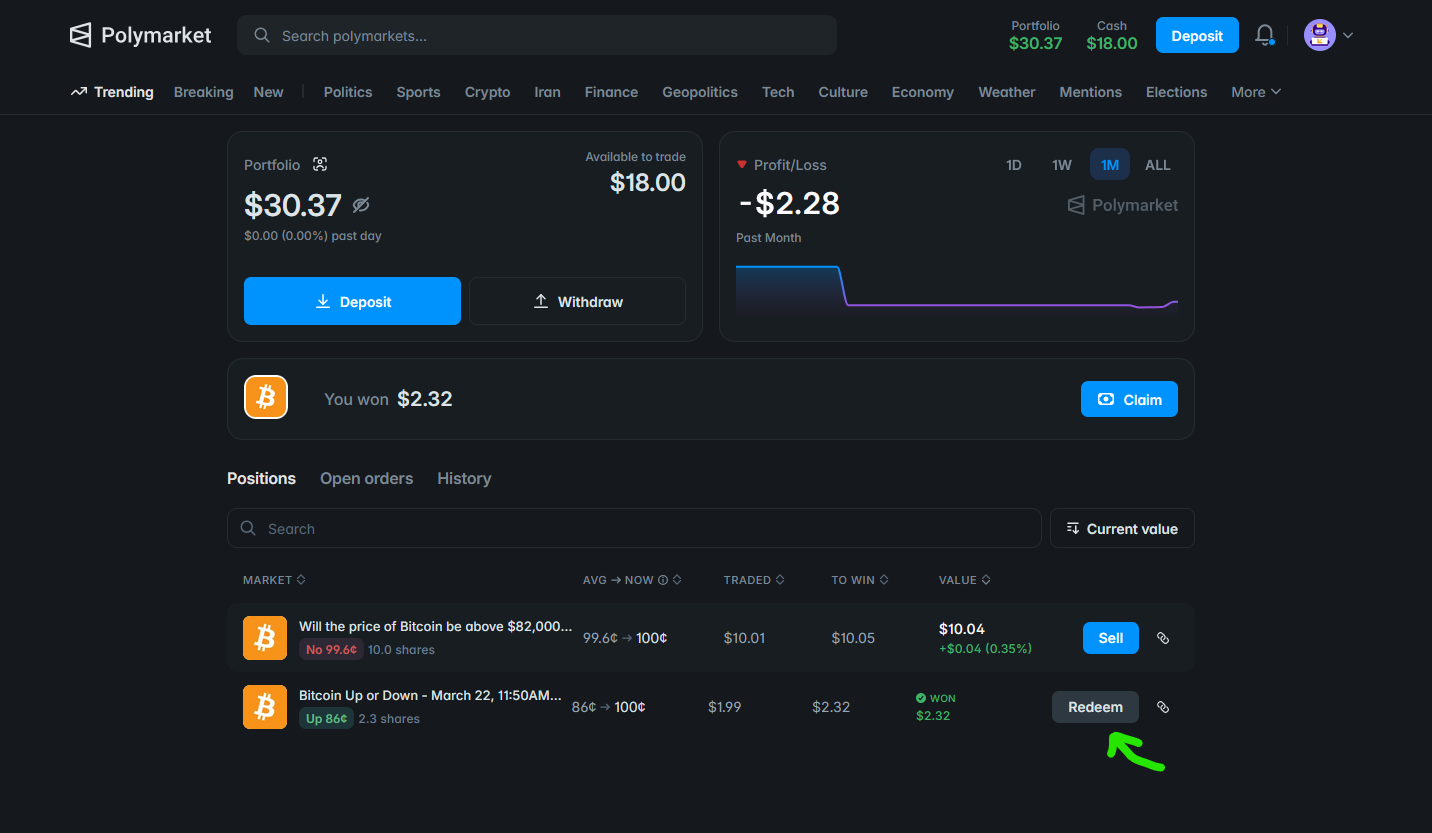Select the 1W profit/loss range
The width and height of the screenshot is (1432, 833).
point(1062,165)
